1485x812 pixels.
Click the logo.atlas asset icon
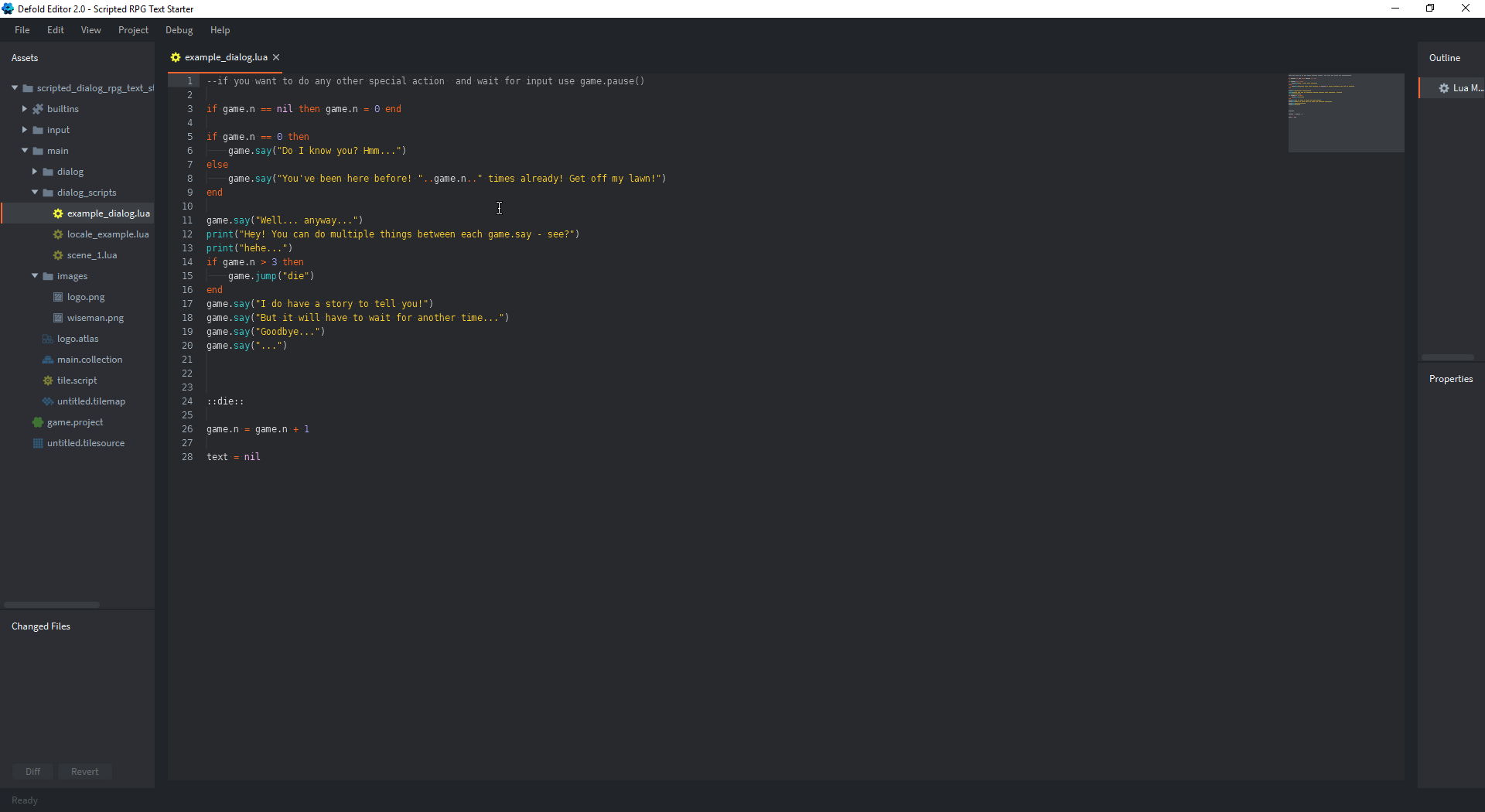coord(47,339)
